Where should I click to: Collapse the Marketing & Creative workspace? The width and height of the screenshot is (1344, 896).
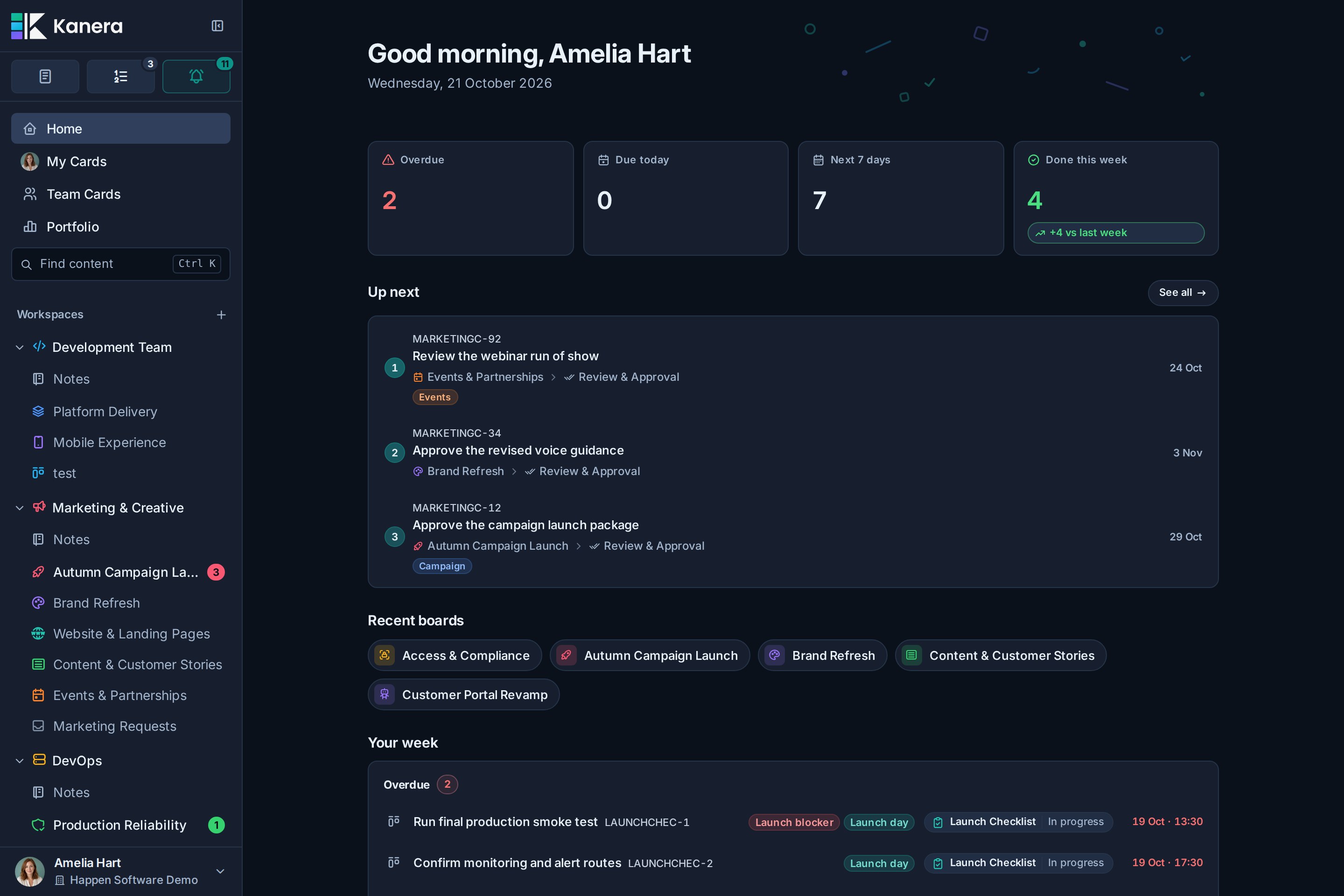tap(20, 508)
